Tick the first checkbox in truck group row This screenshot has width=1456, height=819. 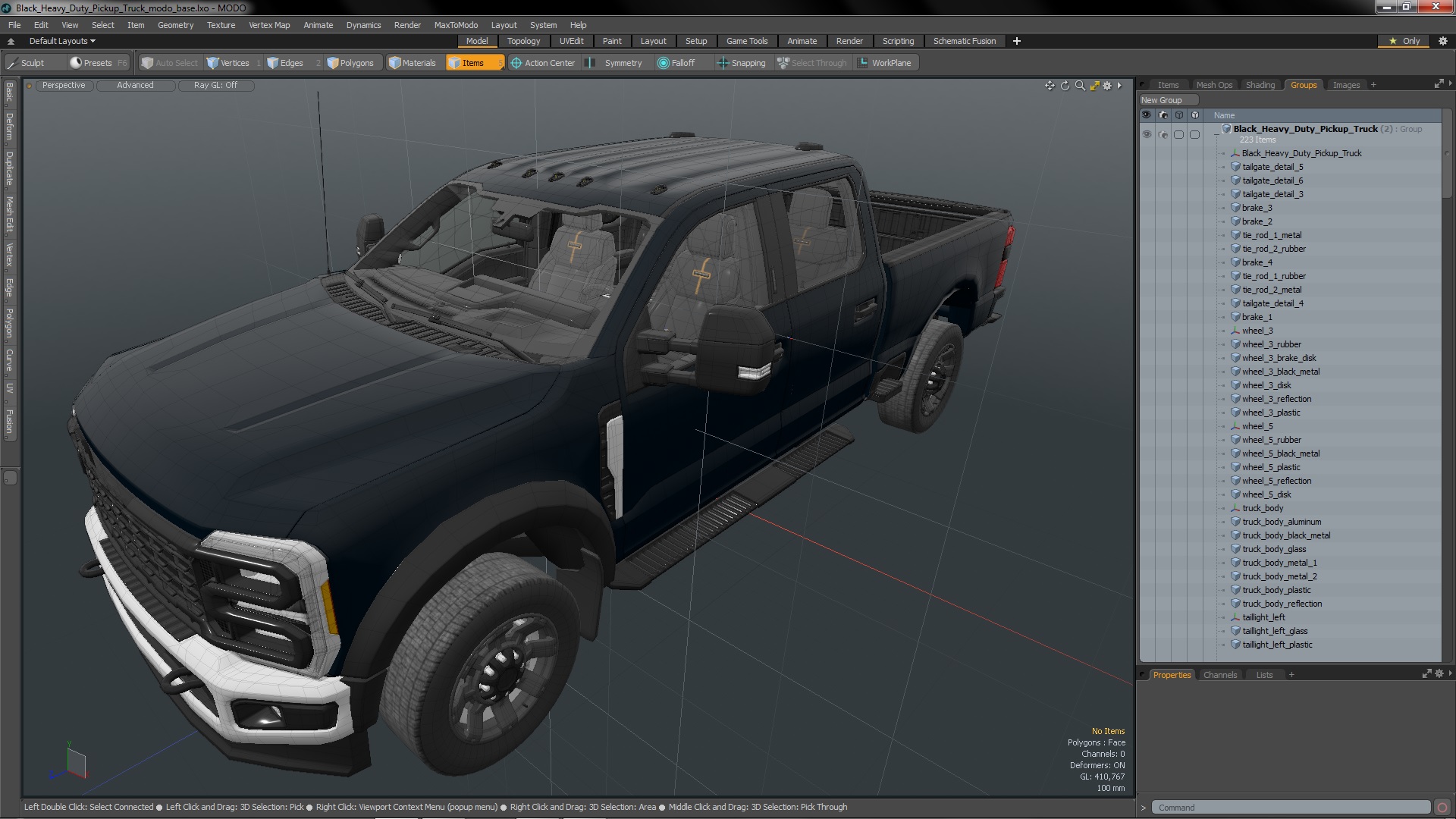(1178, 134)
